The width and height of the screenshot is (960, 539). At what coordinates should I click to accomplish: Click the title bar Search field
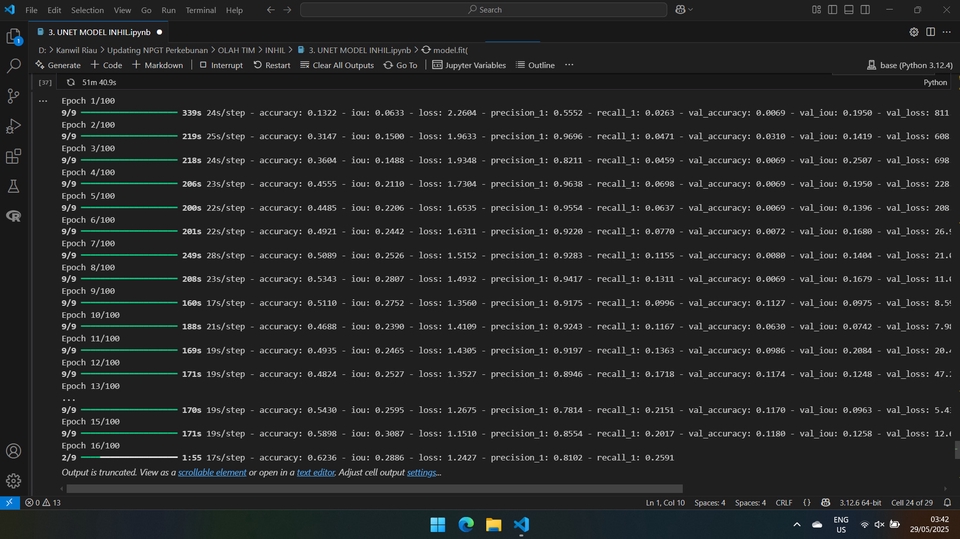coord(484,10)
